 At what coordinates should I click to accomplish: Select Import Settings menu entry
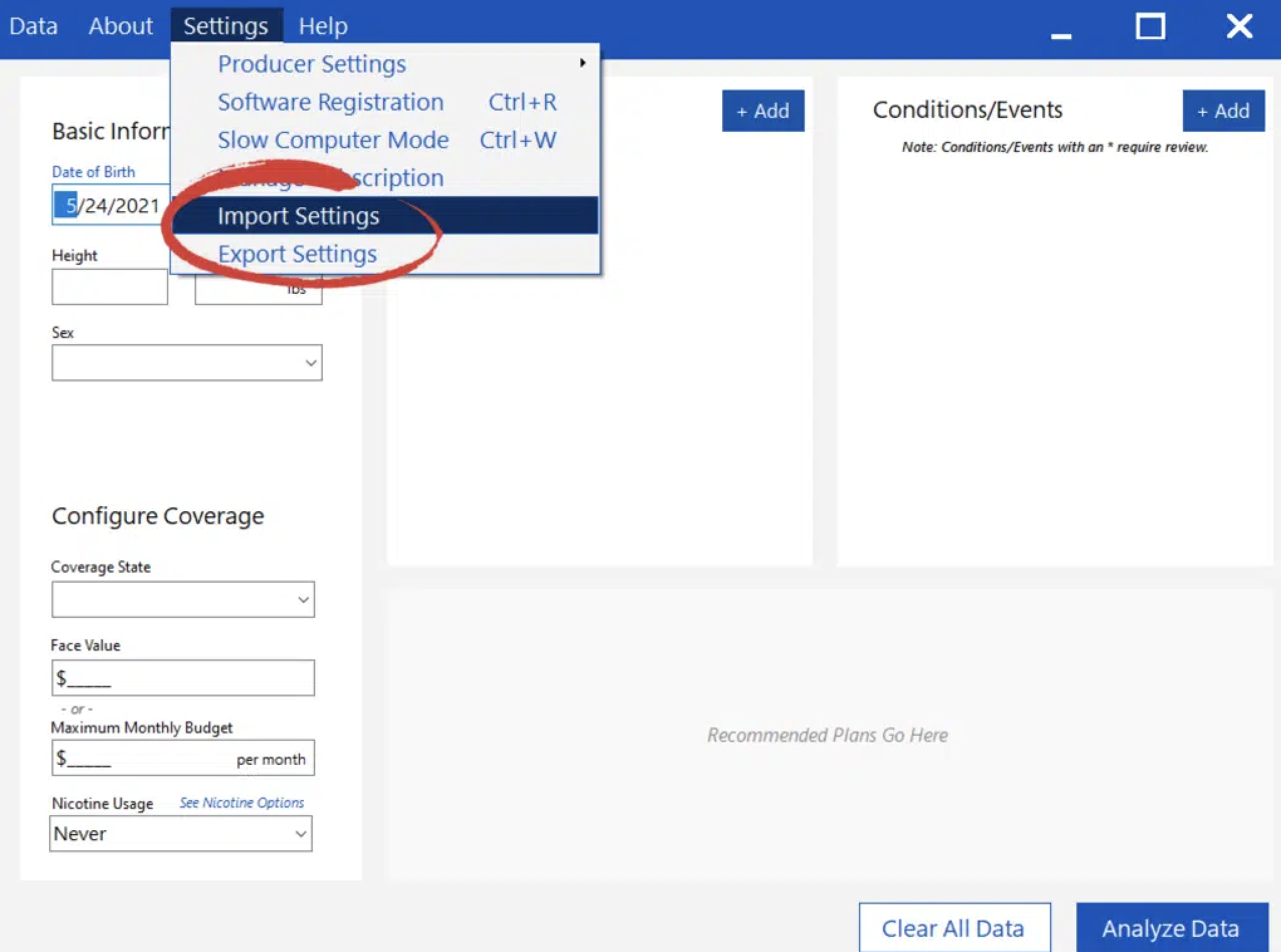299,216
